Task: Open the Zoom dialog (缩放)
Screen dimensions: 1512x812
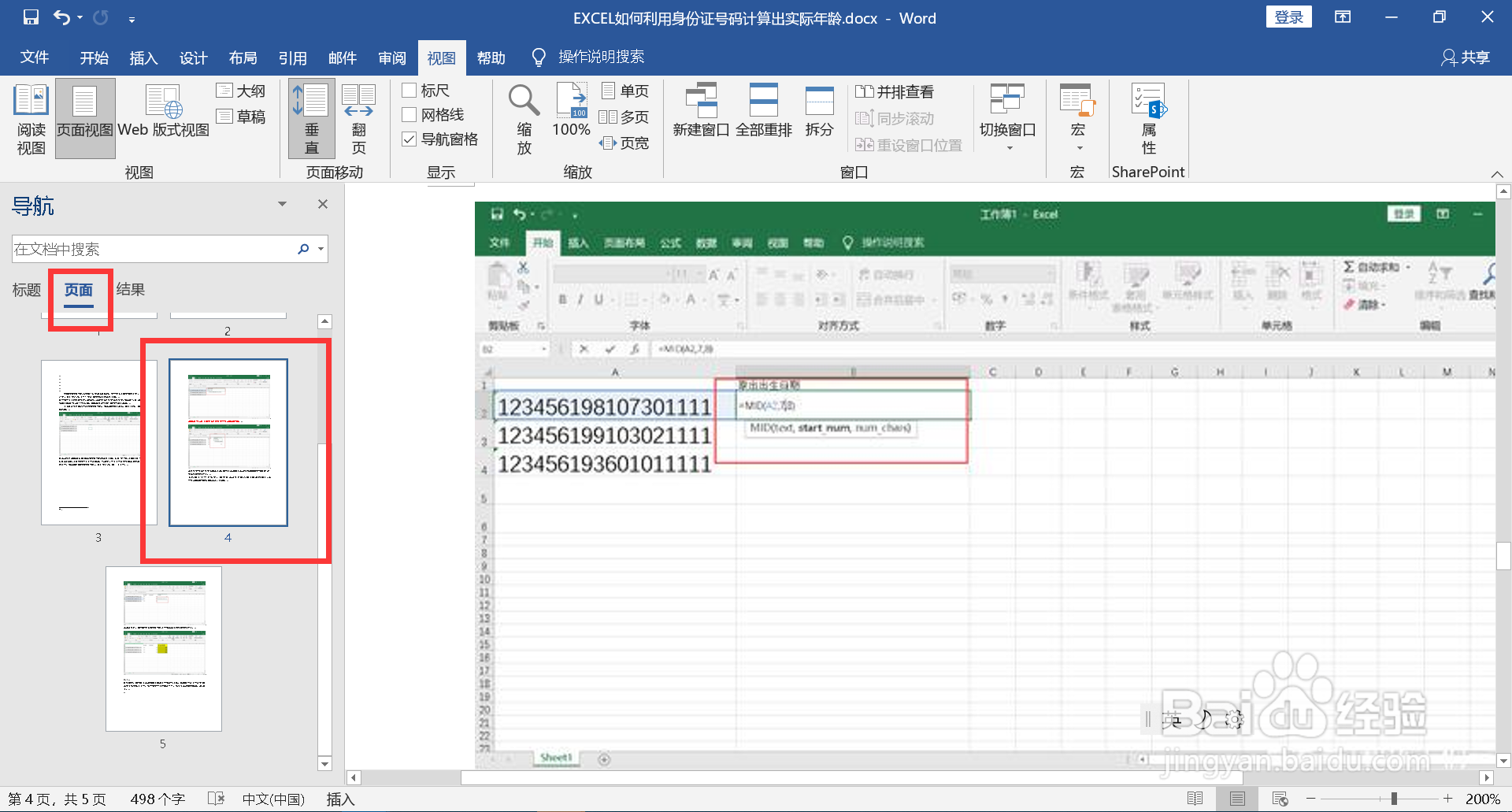Action: pyautogui.click(x=524, y=120)
